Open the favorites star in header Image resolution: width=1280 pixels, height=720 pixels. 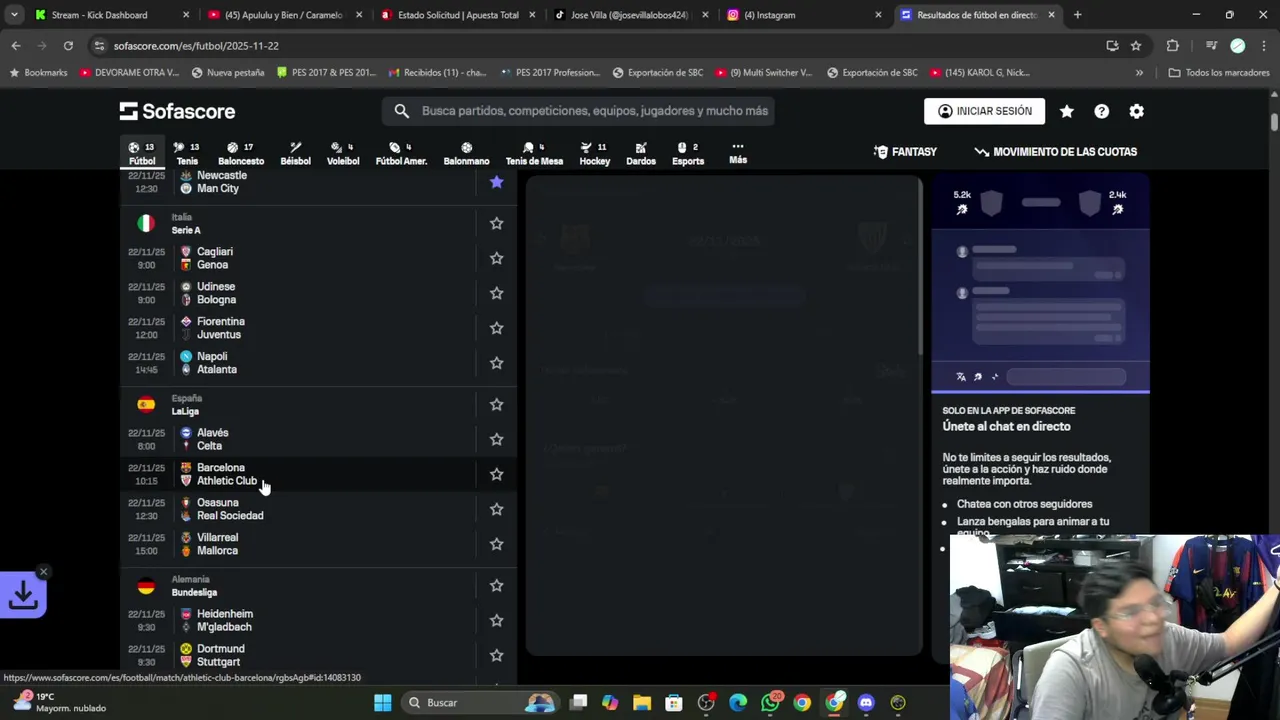pos(1067,111)
